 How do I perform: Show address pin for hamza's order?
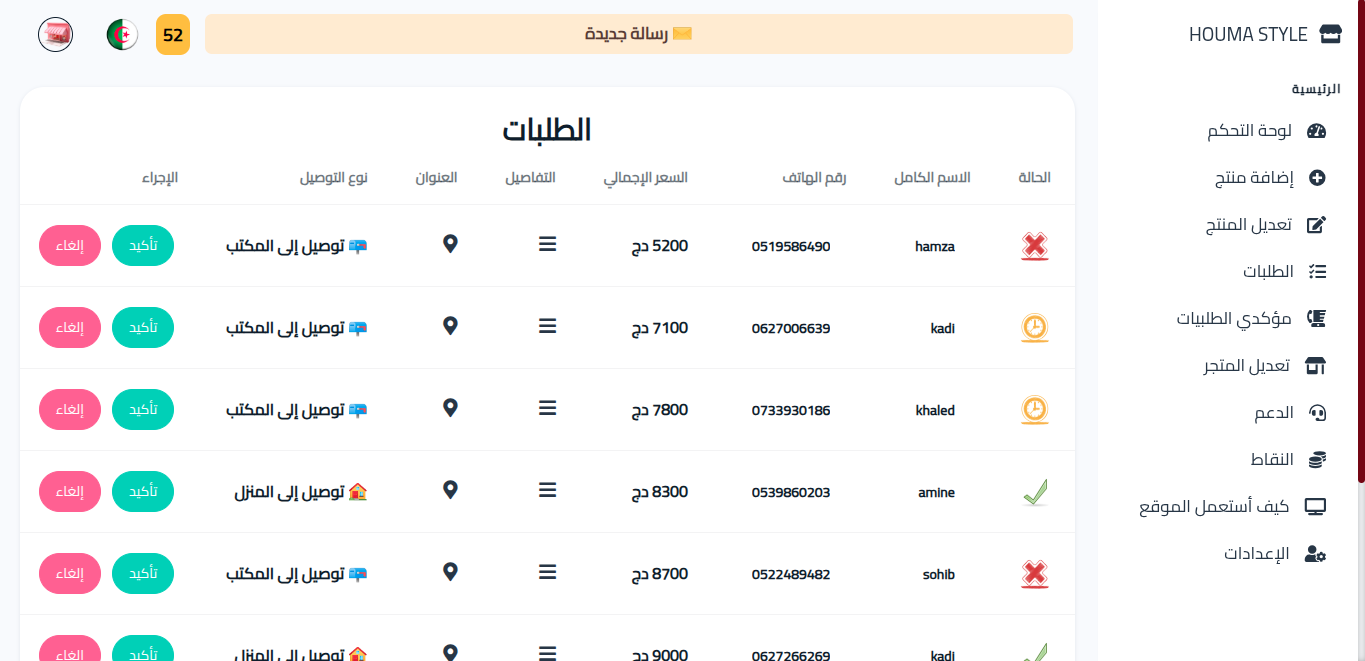point(450,244)
